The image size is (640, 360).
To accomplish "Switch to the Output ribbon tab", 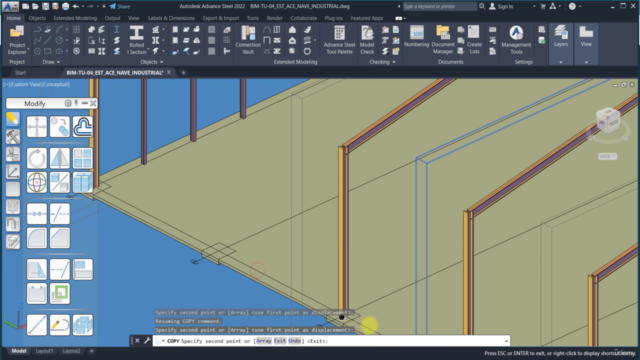I will click(112, 18).
